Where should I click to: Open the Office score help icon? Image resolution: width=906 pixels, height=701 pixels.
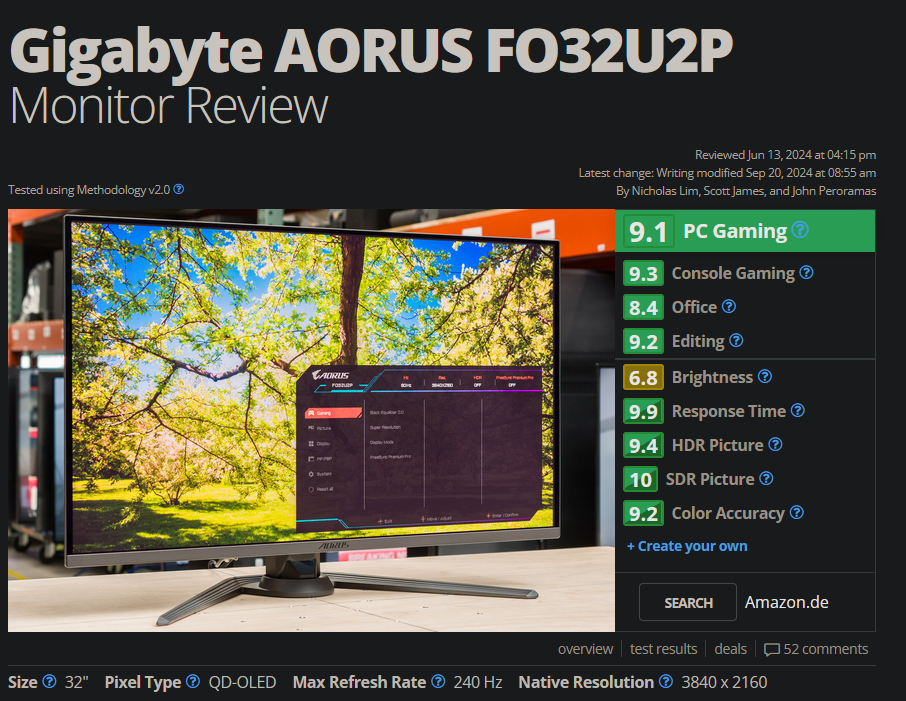(x=729, y=306)
